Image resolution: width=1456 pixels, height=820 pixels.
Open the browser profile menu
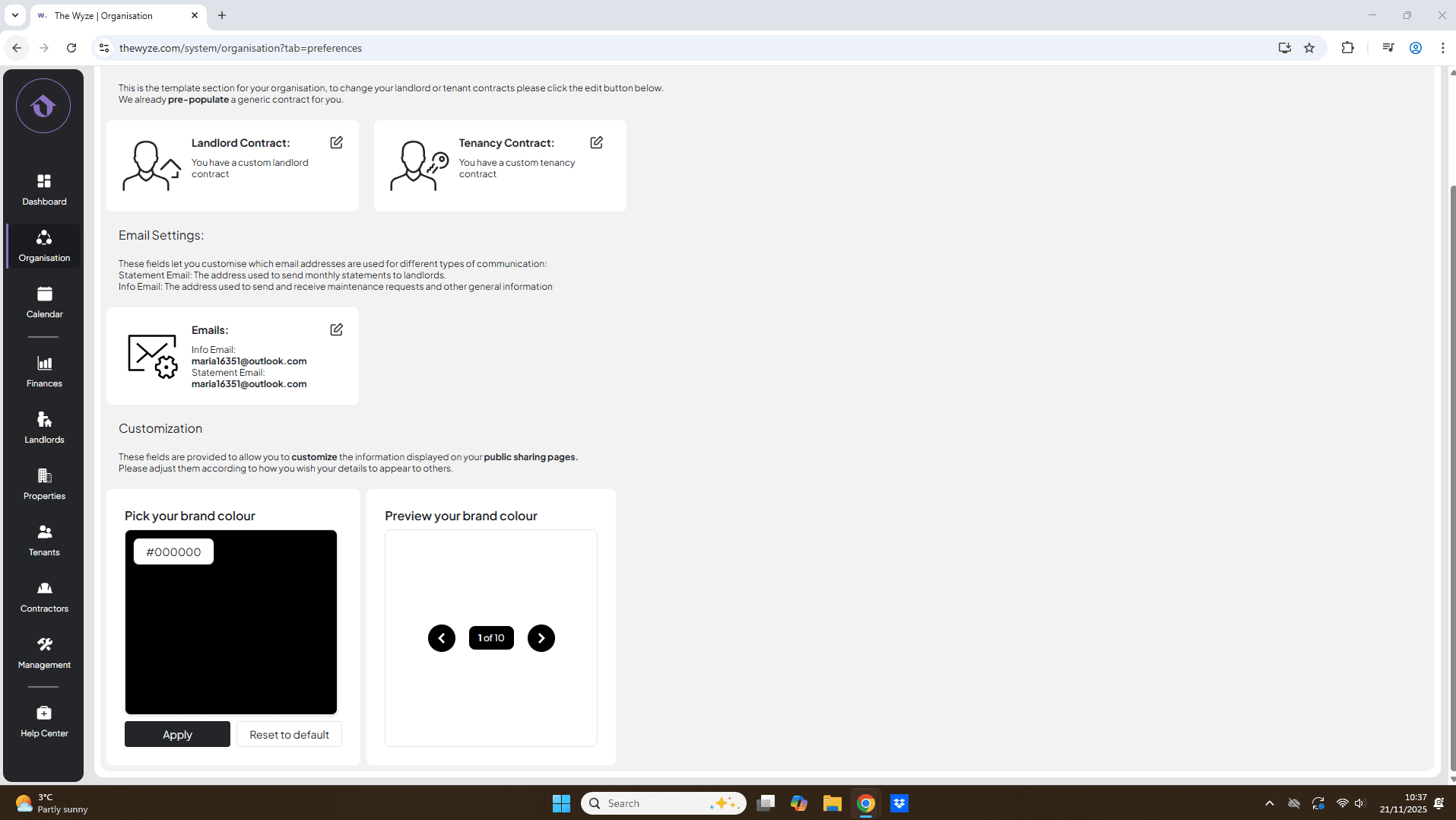1414,47
